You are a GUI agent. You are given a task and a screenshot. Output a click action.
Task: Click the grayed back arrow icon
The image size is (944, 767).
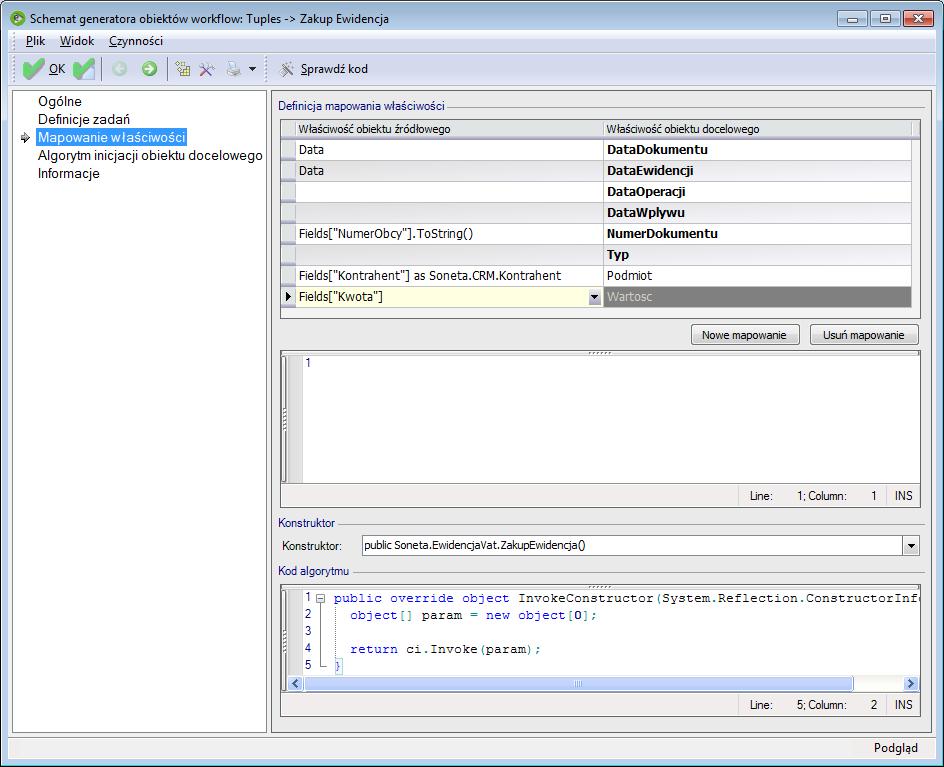click(x=120, y=69)
